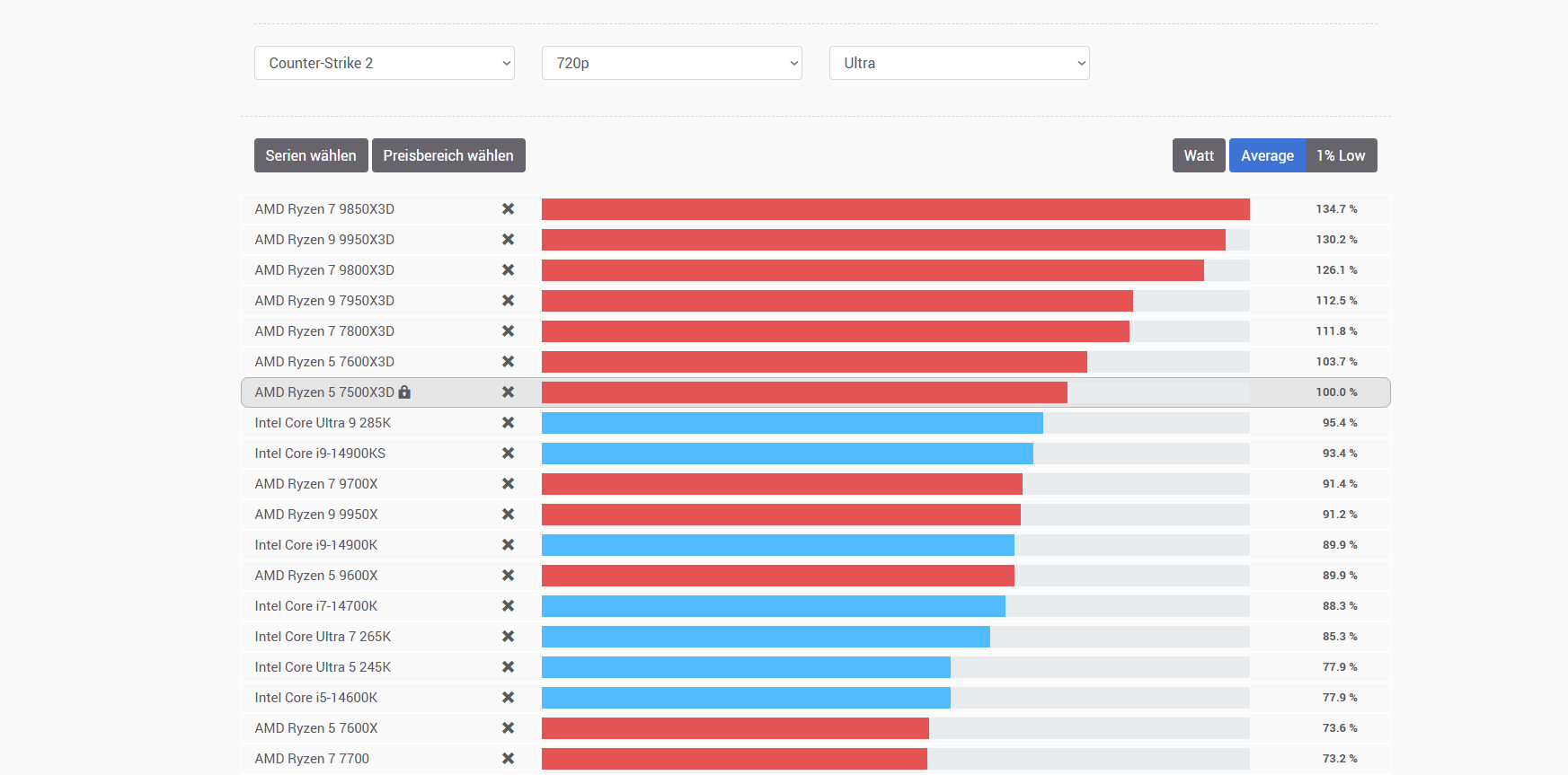Click the Preisbereich wählen button
Viewport: 1568px width, 775px height.
tap(448, 155)
